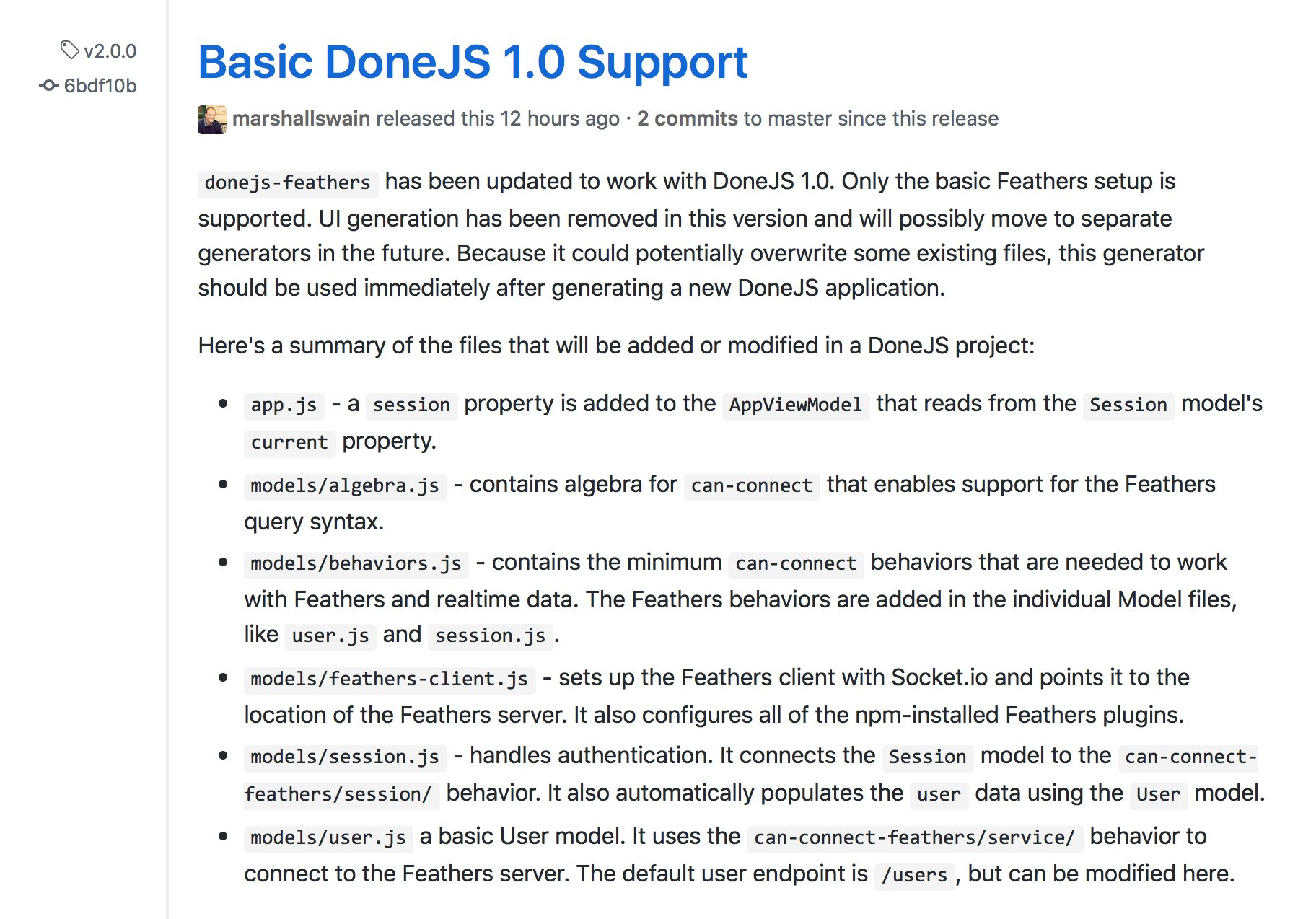Screen dimensions: 1316x919
Task: Click the can-connect-feathers/service/ code text
Action: [x=914, y=837]
